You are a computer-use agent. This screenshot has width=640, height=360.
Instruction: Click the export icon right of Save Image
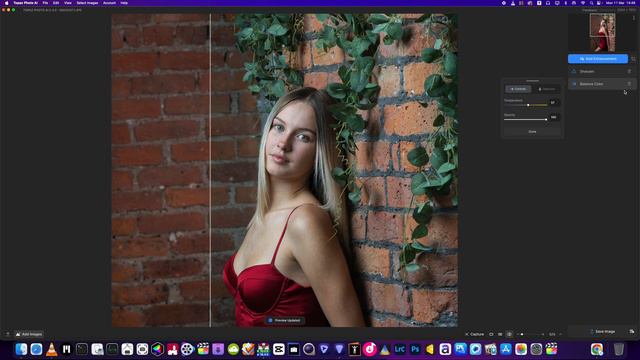[632, 332]
